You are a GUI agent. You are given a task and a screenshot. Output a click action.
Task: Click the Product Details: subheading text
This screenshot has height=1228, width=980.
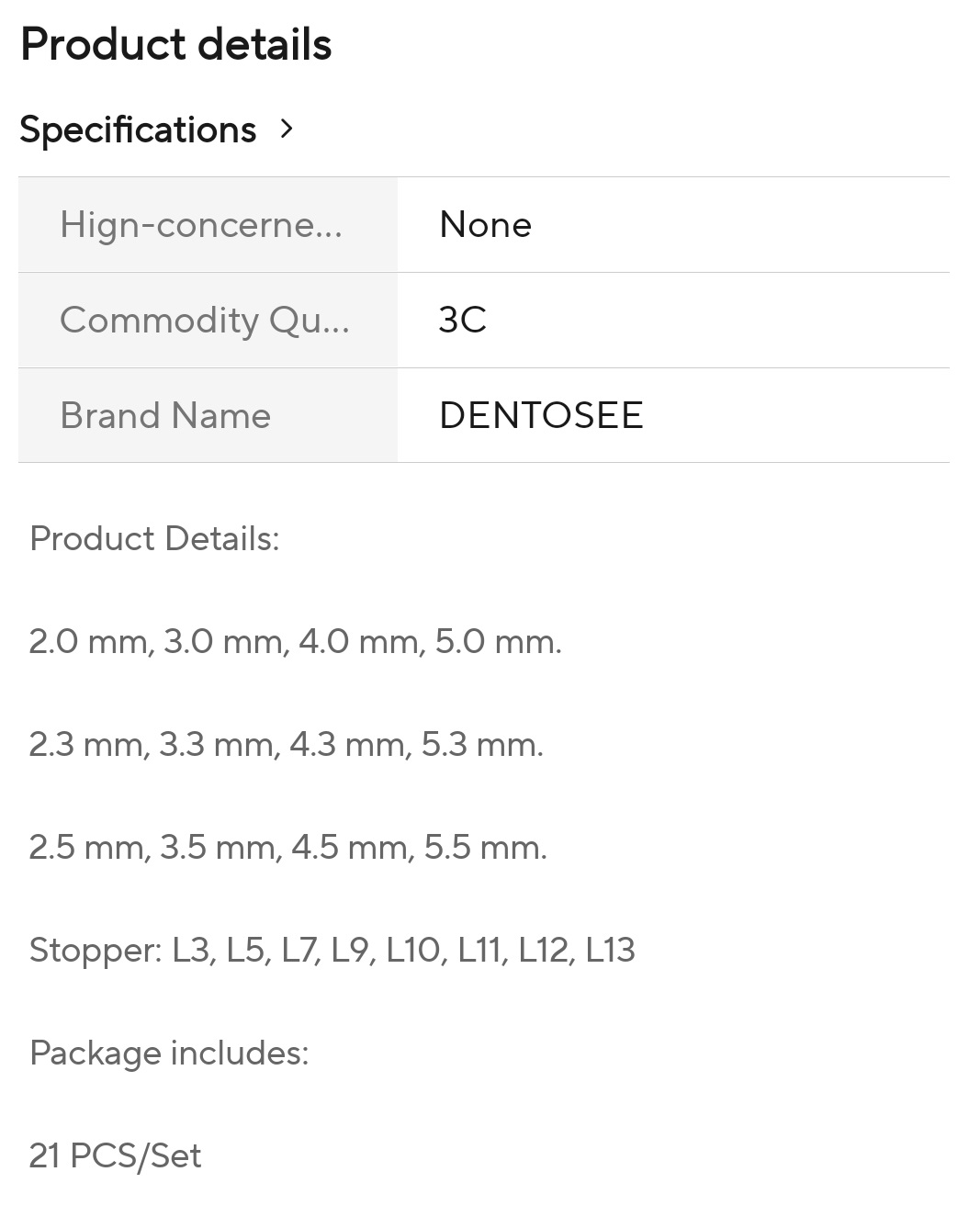tap(154, 538)
